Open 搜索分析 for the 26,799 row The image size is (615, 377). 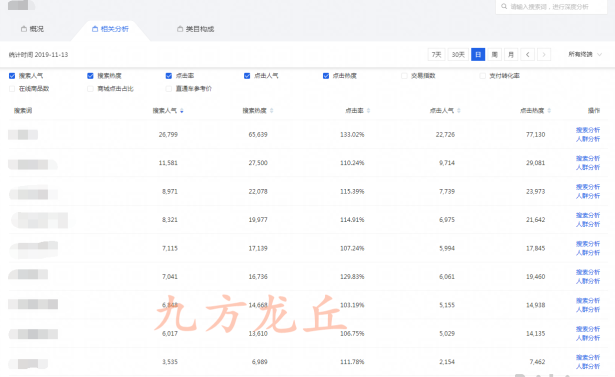pos(588,130)
